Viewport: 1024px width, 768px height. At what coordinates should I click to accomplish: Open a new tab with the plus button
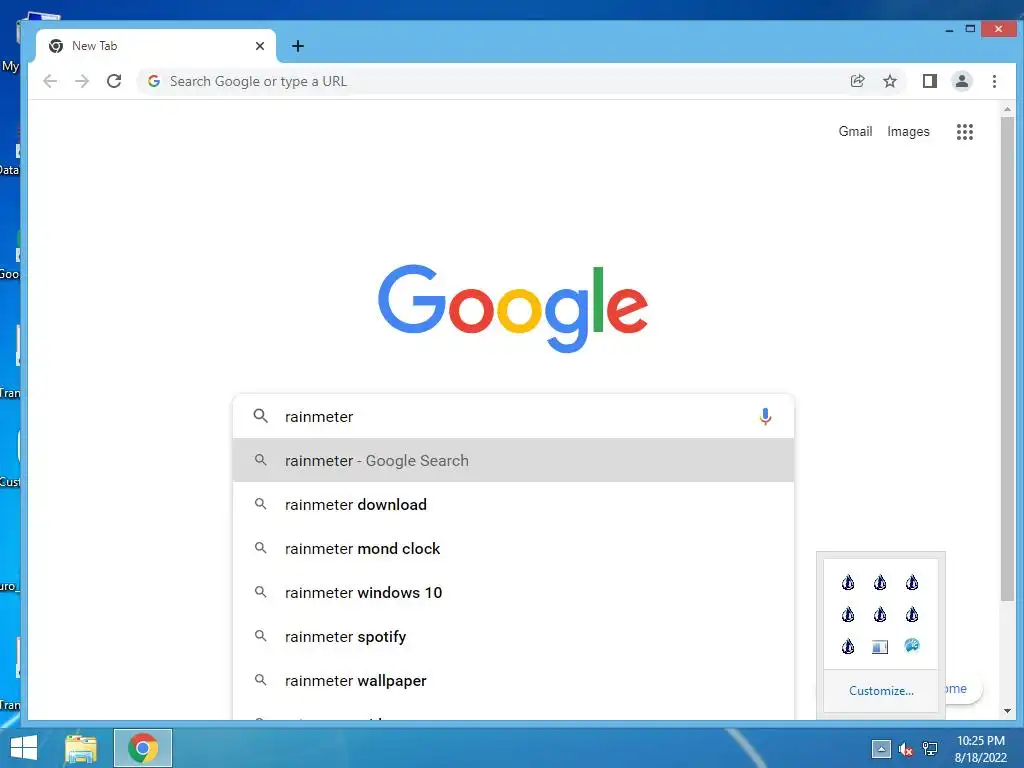[298, 46]
